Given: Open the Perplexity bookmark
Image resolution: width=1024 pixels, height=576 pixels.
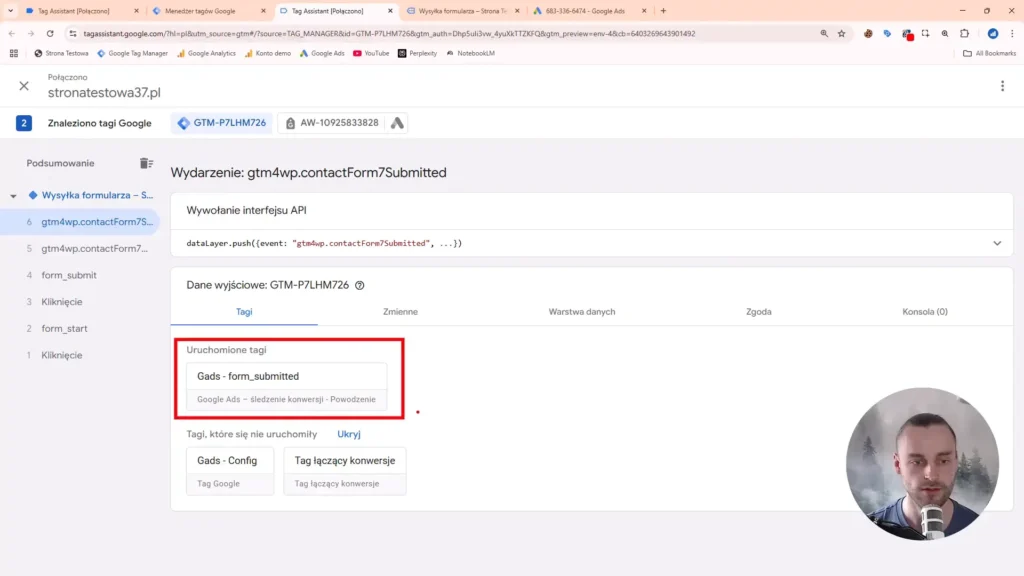Looking at the screenshot, I should (x=417, y=54).
